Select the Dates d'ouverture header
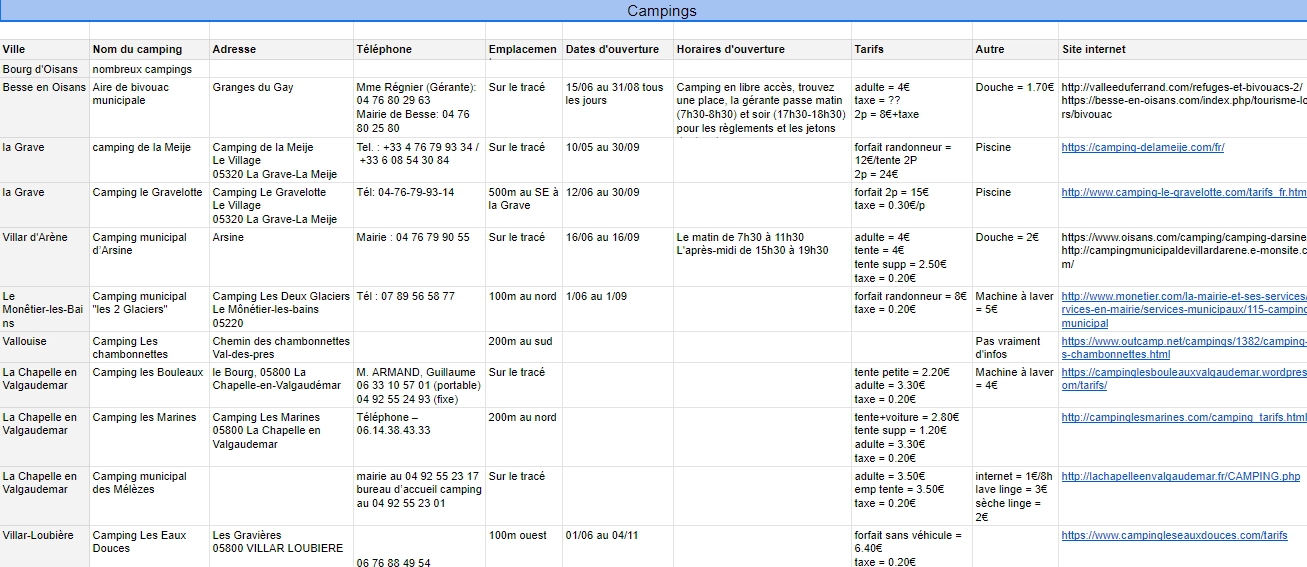This screenshot has height=567, width=1307. click(617, 49)
